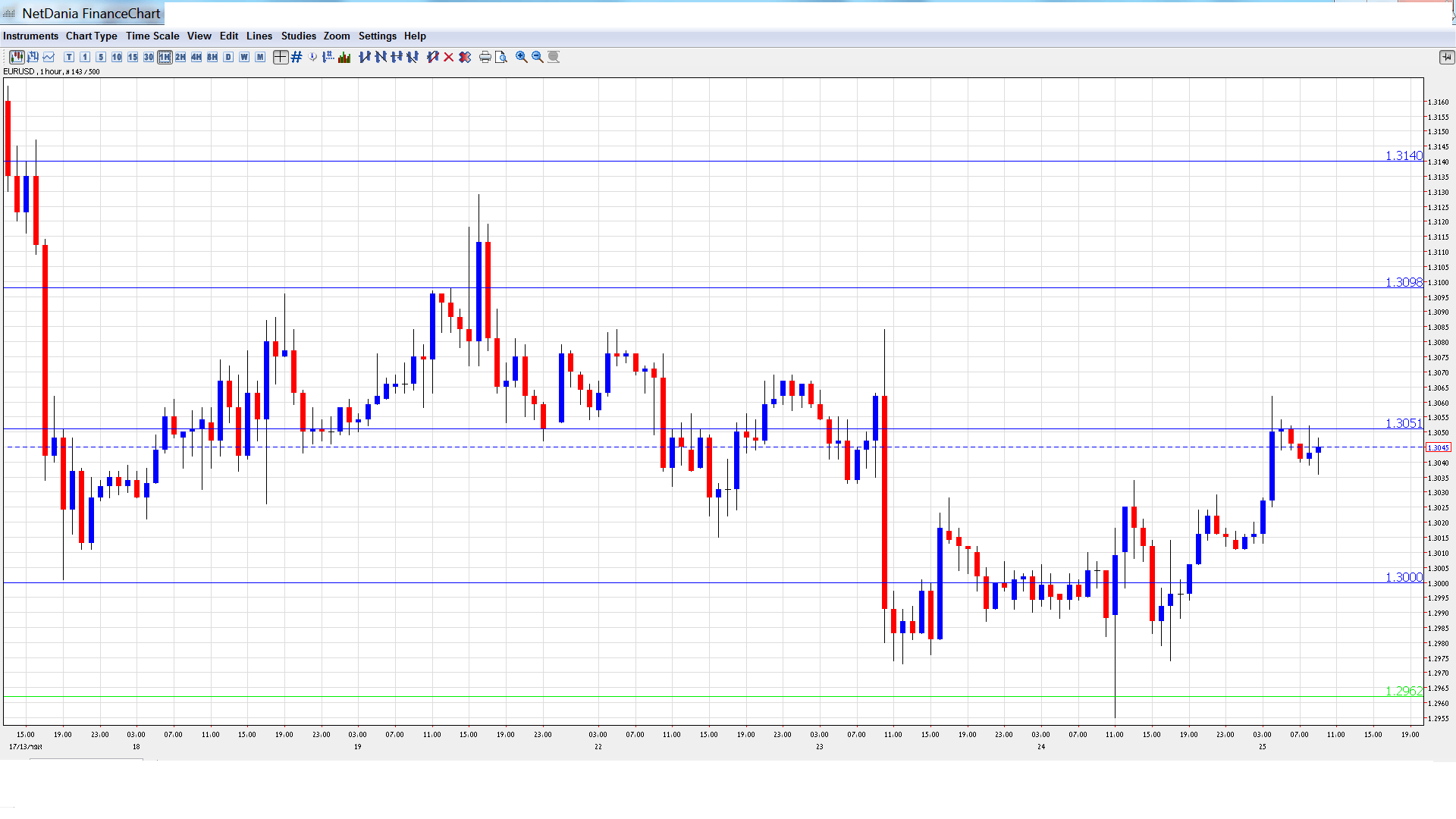Image resolution: width=1456 pixels, height=819 pixels.
Task: Open the Instruments menu
Action: (x=30, y=36)
